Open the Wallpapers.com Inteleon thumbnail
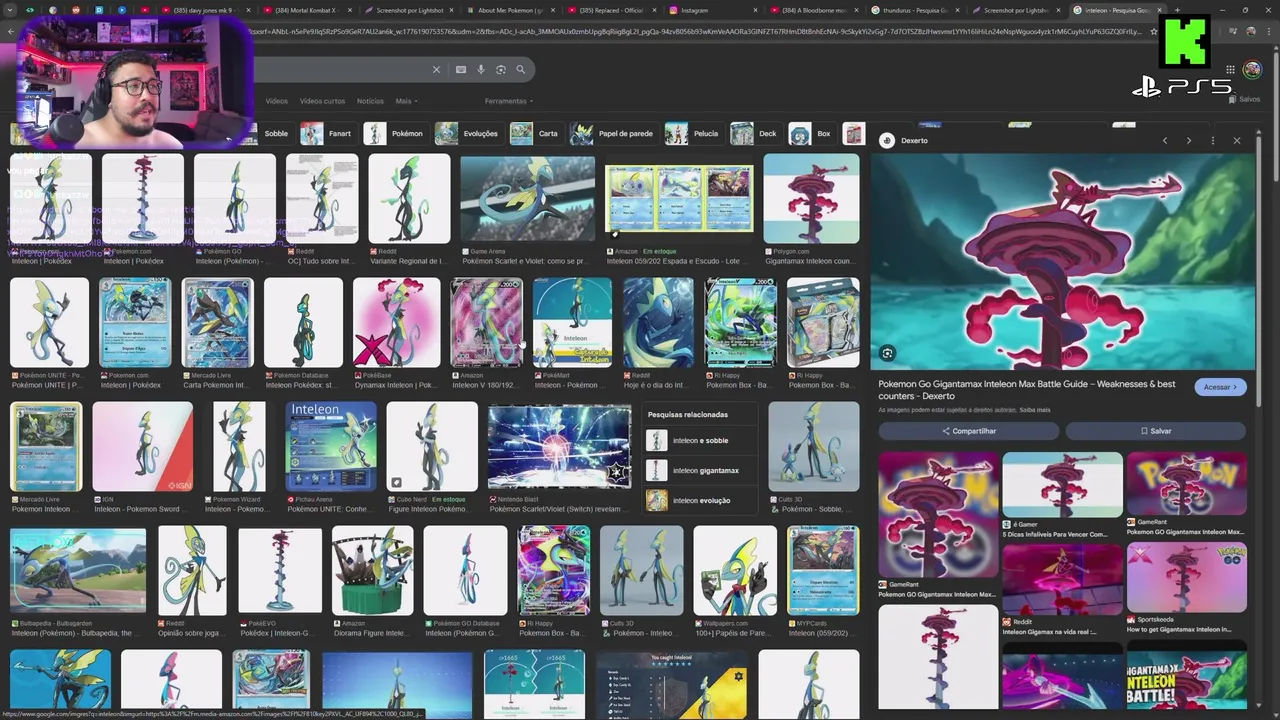 (x=735, y=571)
